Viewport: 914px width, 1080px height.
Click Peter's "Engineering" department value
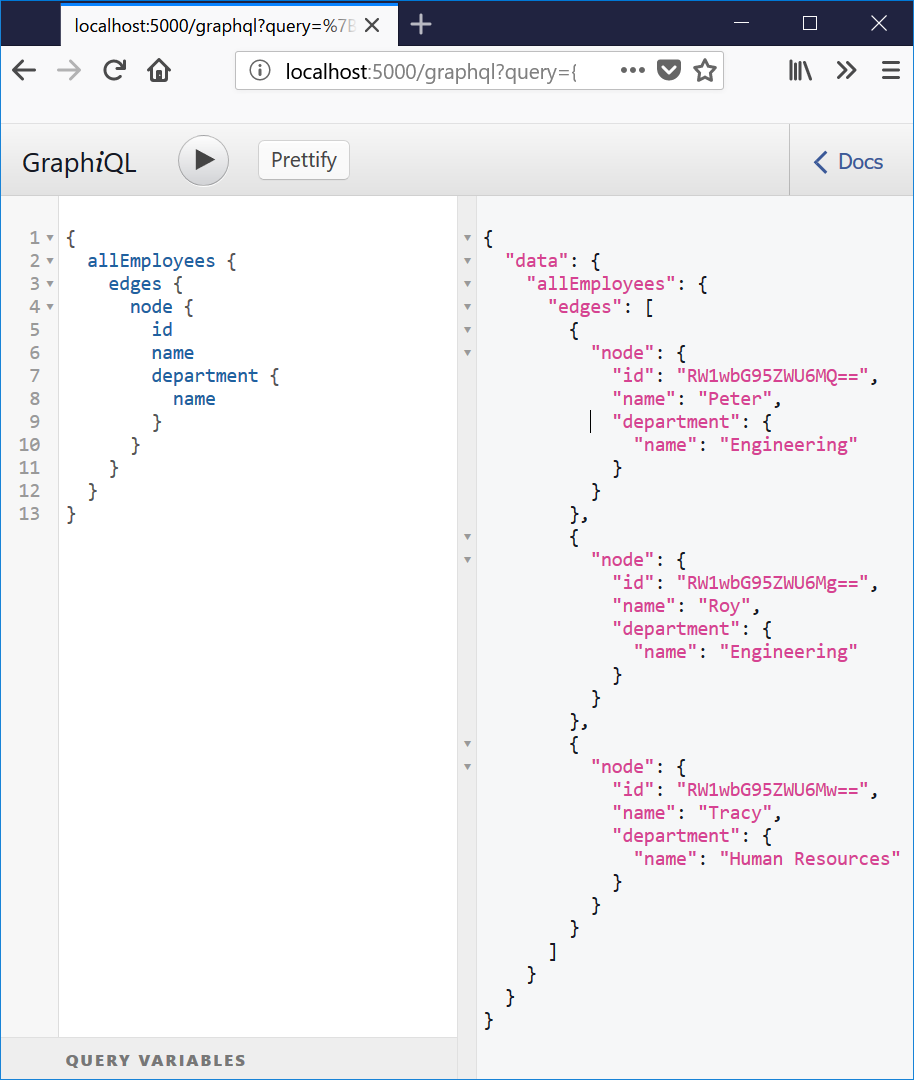789,445
